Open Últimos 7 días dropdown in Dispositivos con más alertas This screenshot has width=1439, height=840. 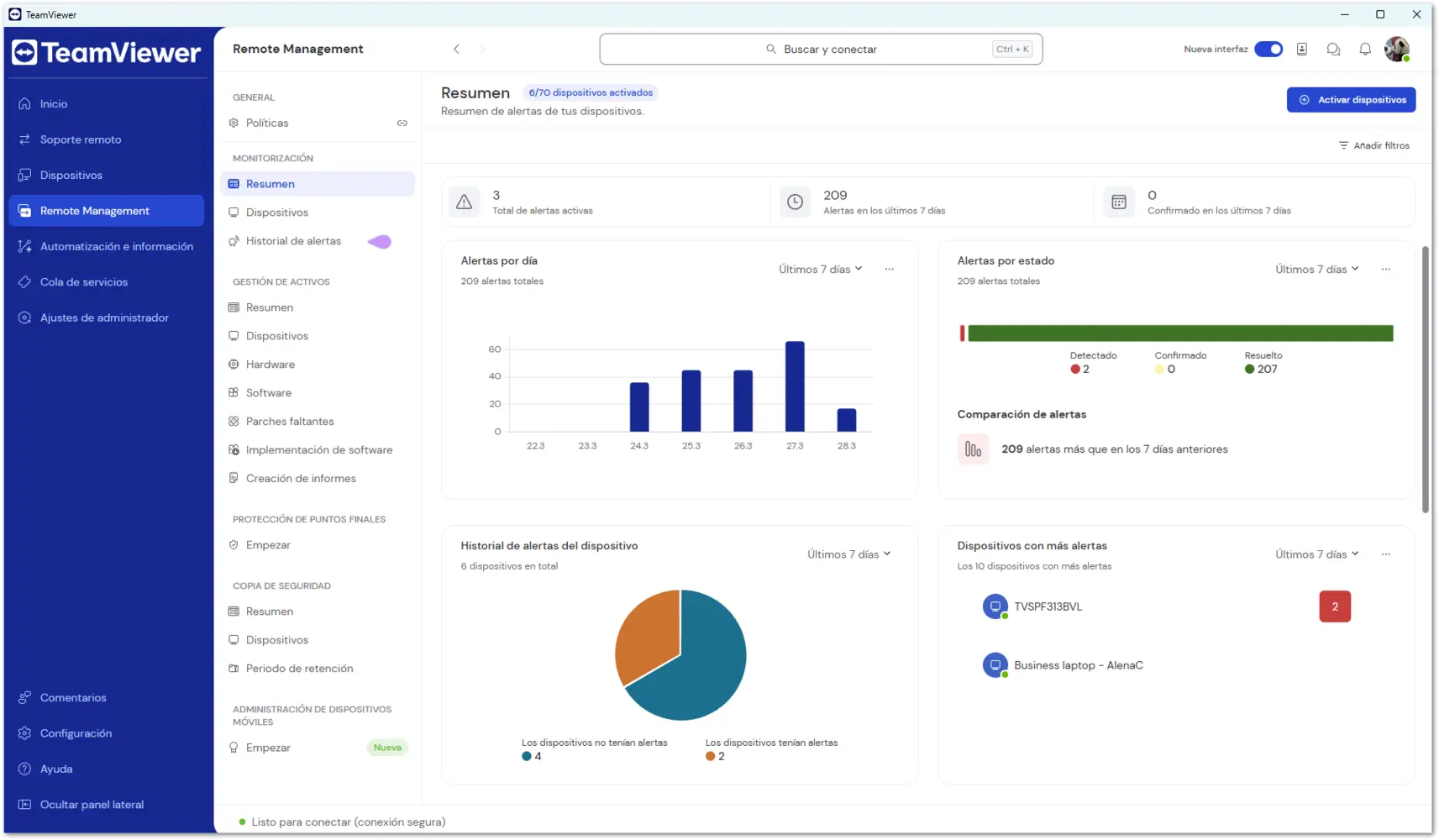pos(1317,554)
